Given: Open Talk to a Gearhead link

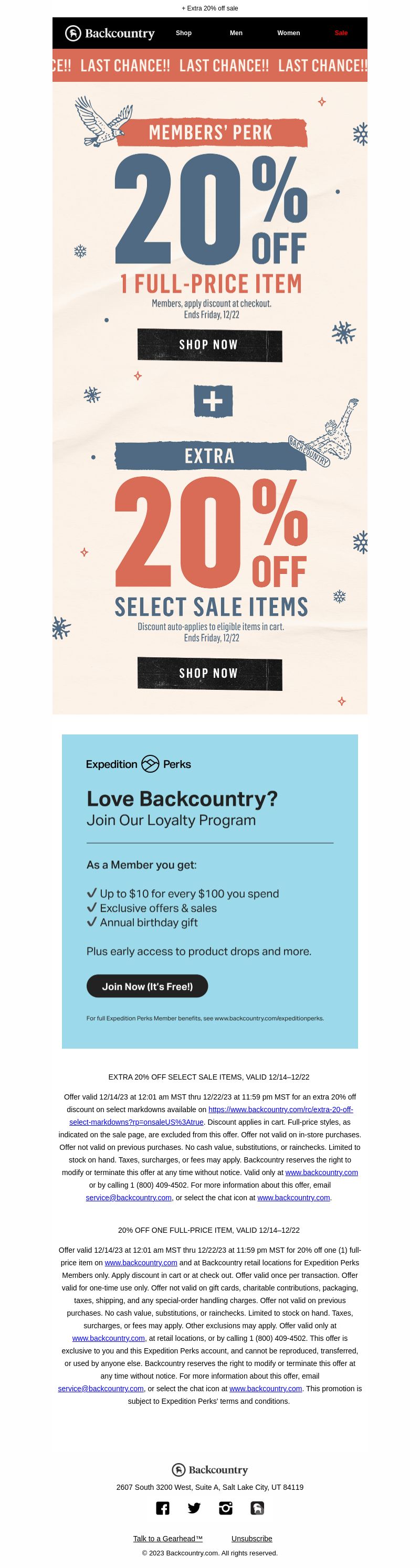Looking at the screenshot, I should click(167, 1538).
